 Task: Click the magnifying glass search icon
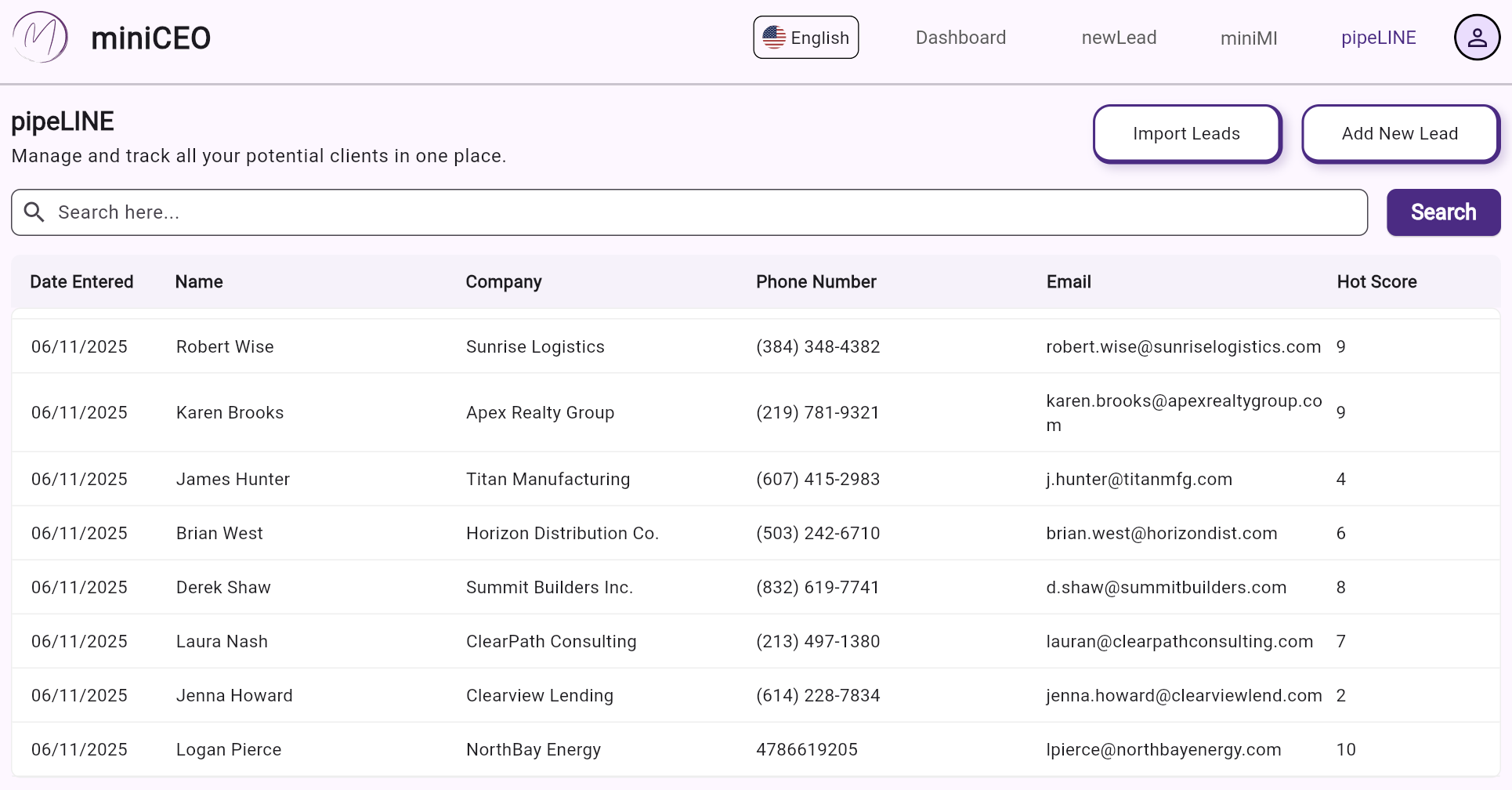(34, 212)
